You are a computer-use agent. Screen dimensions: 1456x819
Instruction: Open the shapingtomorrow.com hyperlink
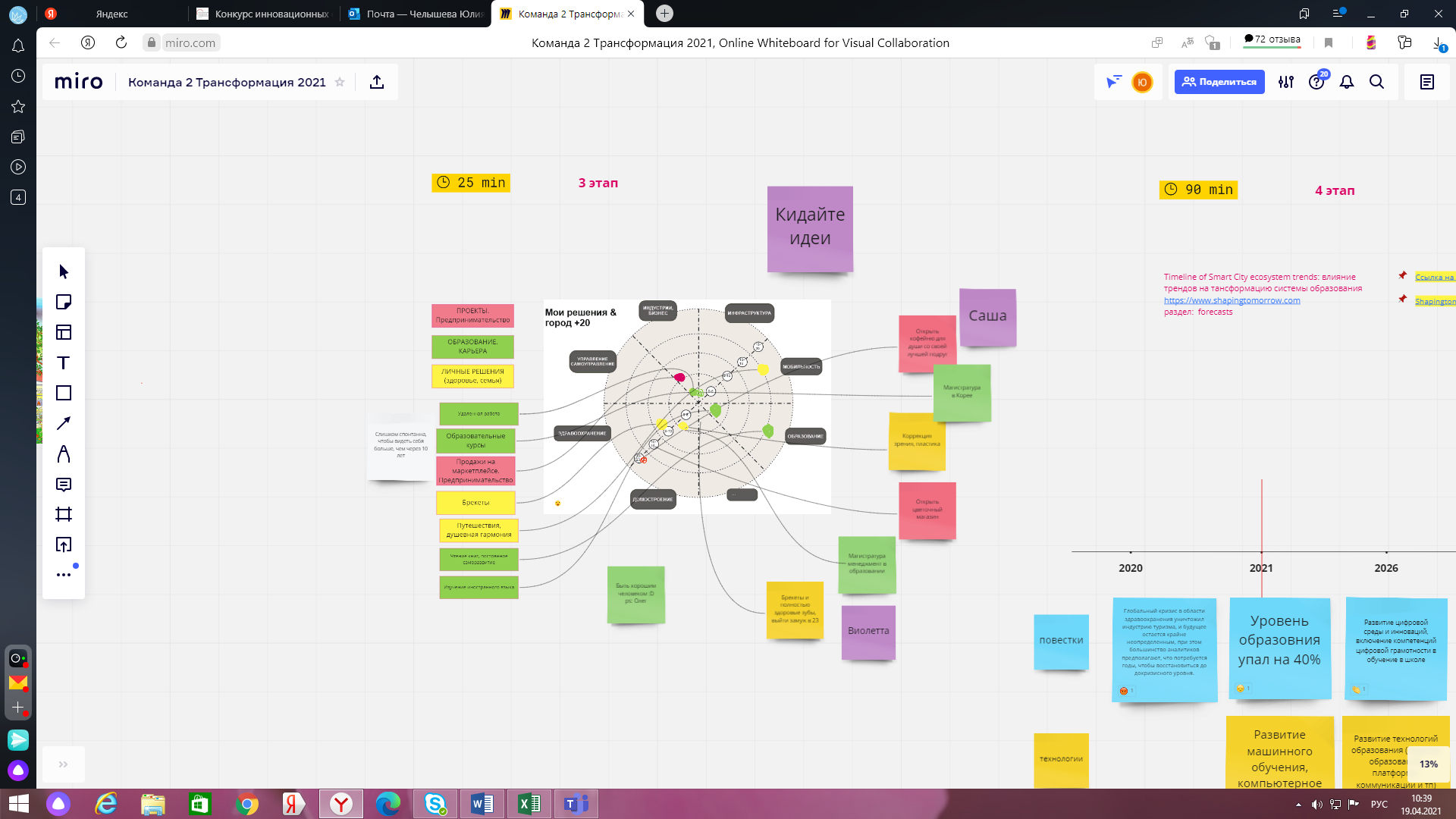click(1232, 300)
